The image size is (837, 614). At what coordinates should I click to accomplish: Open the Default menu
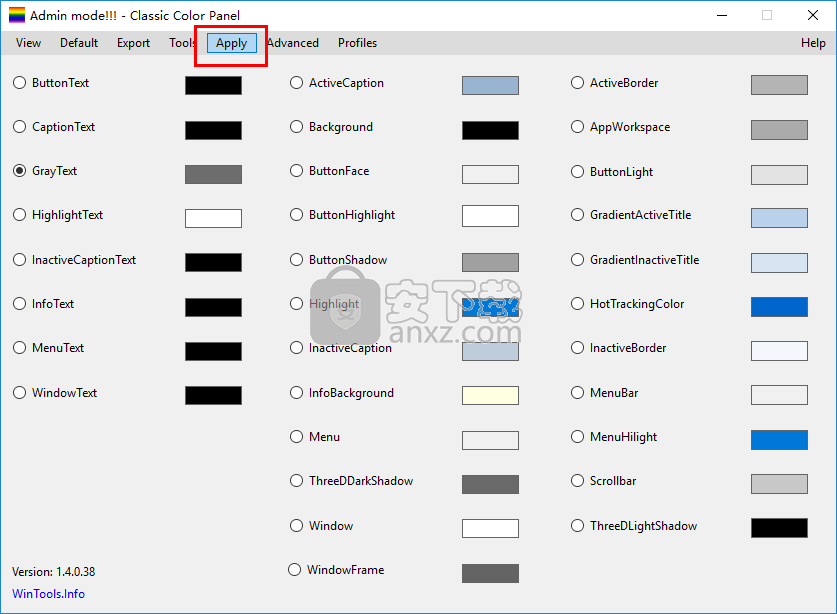pyautogui.click(x=79, y=43)
